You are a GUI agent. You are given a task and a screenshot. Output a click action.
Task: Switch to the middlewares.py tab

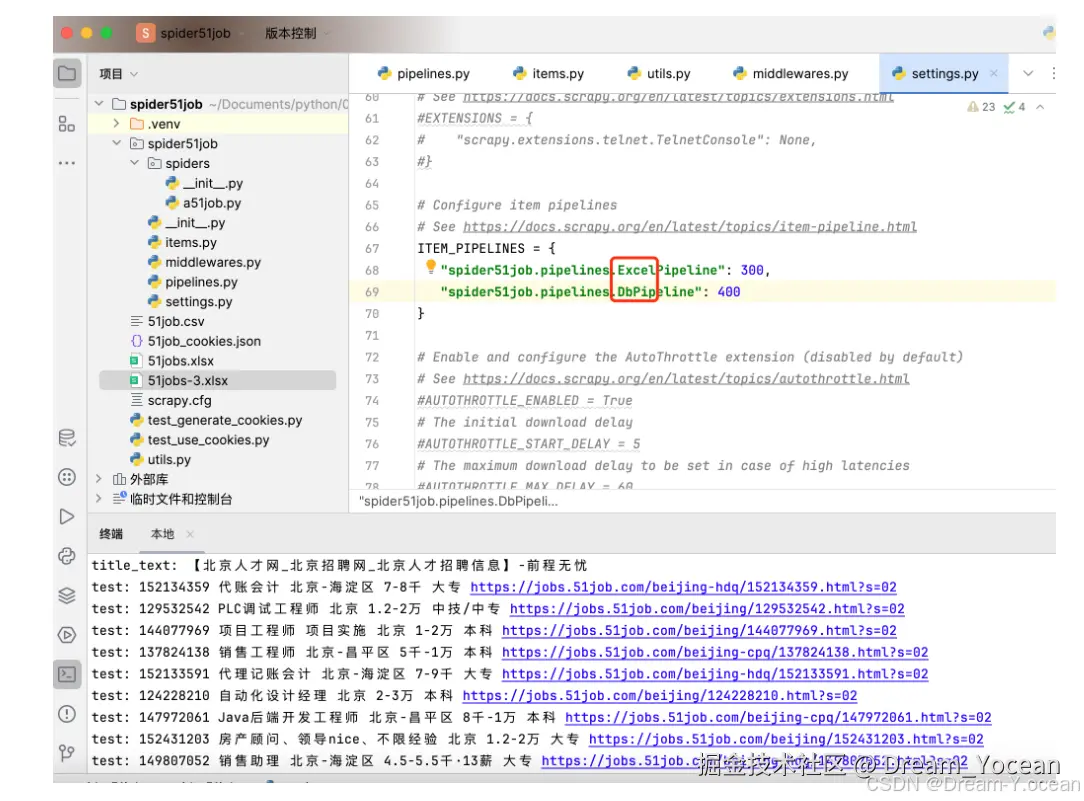790,73
